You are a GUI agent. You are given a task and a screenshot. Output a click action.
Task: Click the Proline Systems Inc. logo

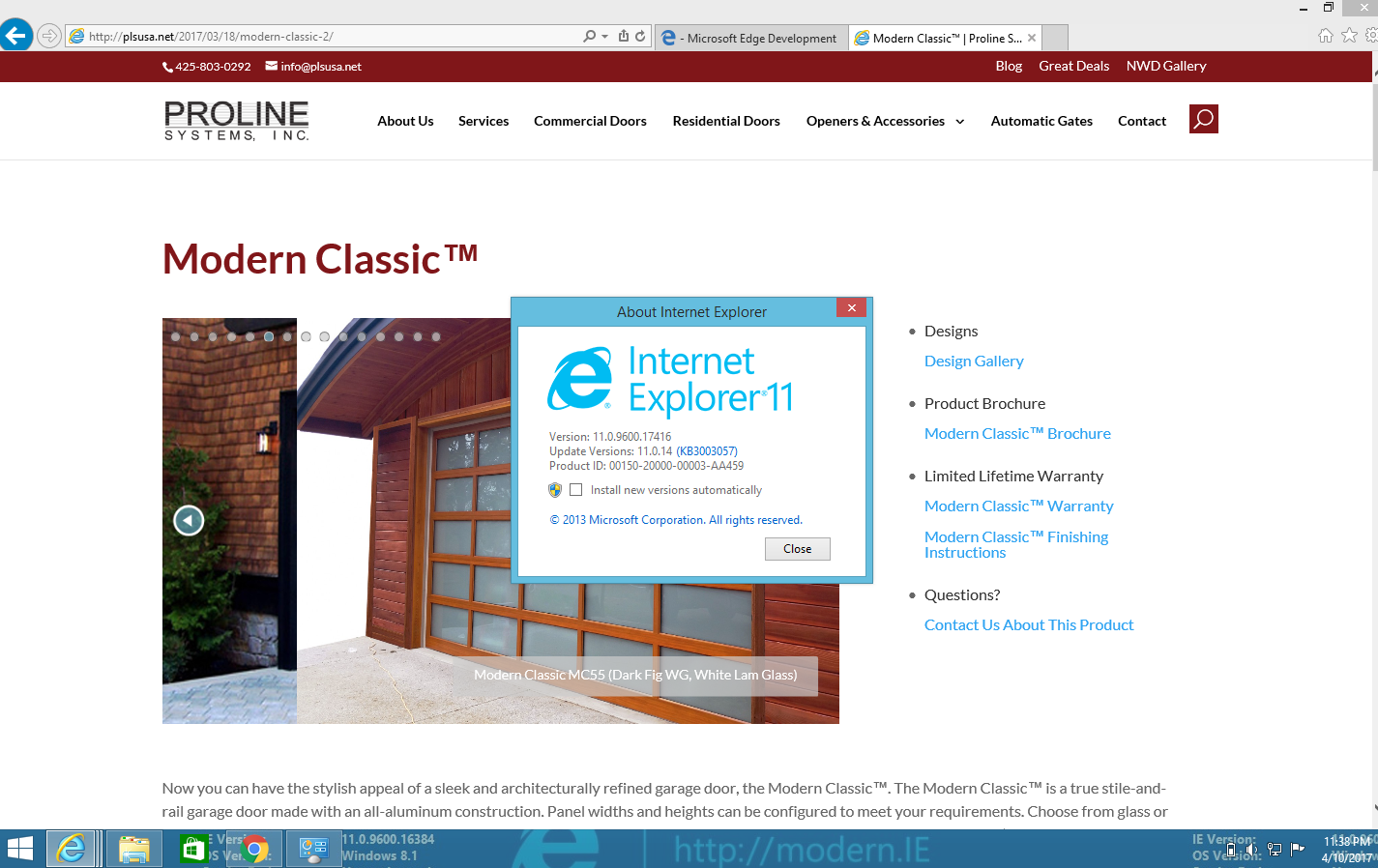pyautogui.click(x=237, y=121)
